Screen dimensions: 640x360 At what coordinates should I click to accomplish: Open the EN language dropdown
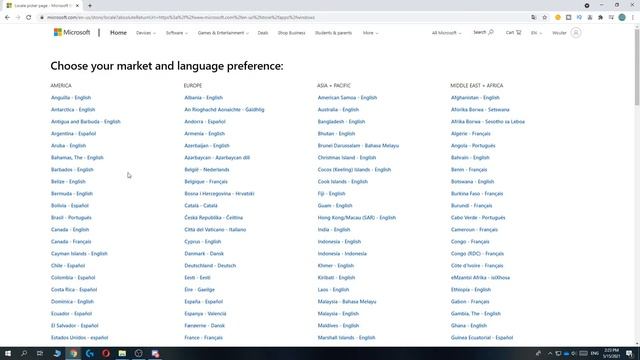(536, 33)
